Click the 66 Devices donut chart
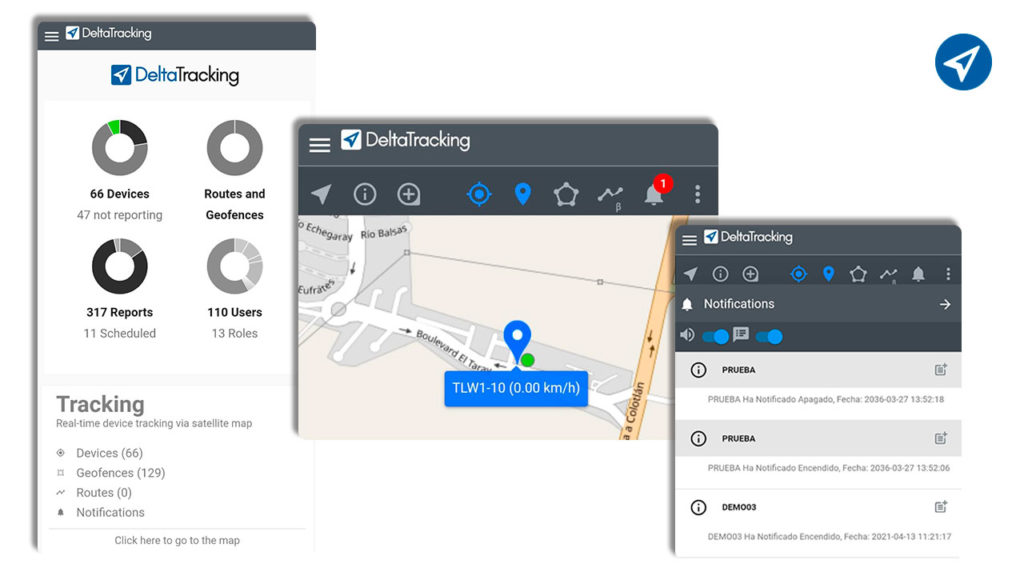Screen dimensions: 1024x576 tap(120, 148)
